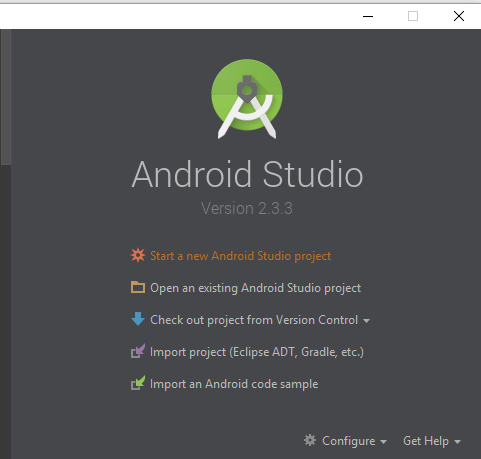
Task: Click the Android Studio title text
Action: coord(247,174)
